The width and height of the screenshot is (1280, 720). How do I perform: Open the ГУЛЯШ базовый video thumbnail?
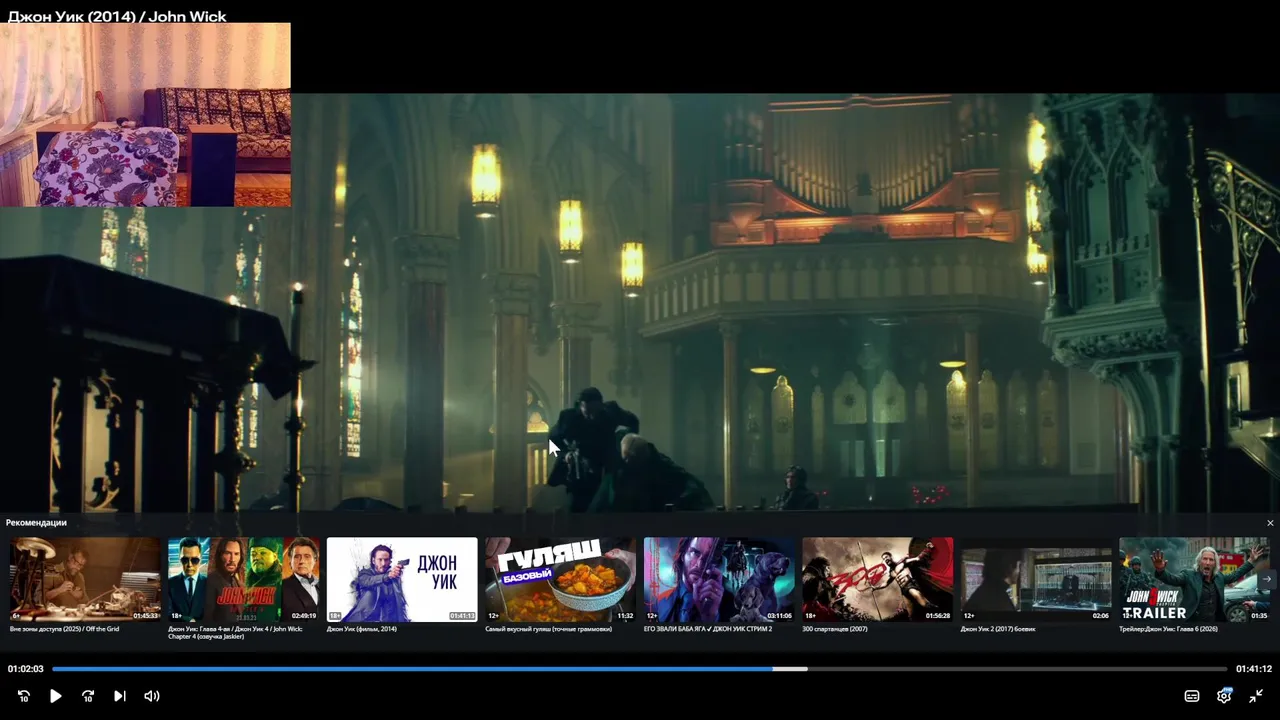coord(560,580)
